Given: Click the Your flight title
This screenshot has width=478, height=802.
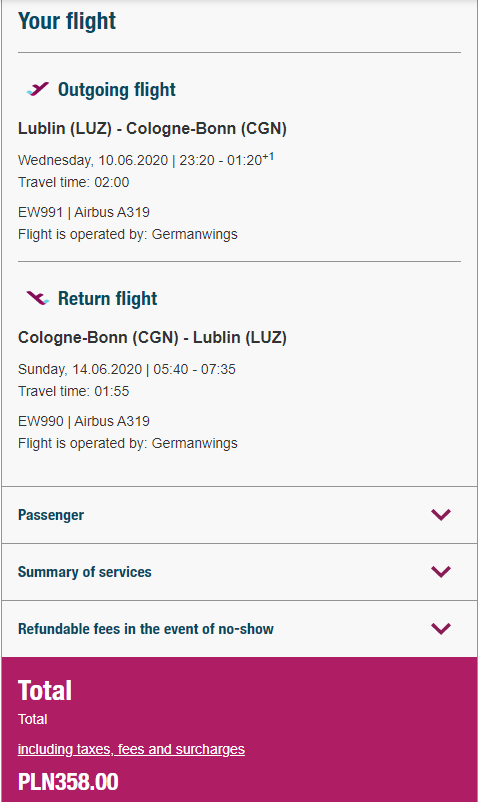Looking at the screenshot, I should pos(67,21).
